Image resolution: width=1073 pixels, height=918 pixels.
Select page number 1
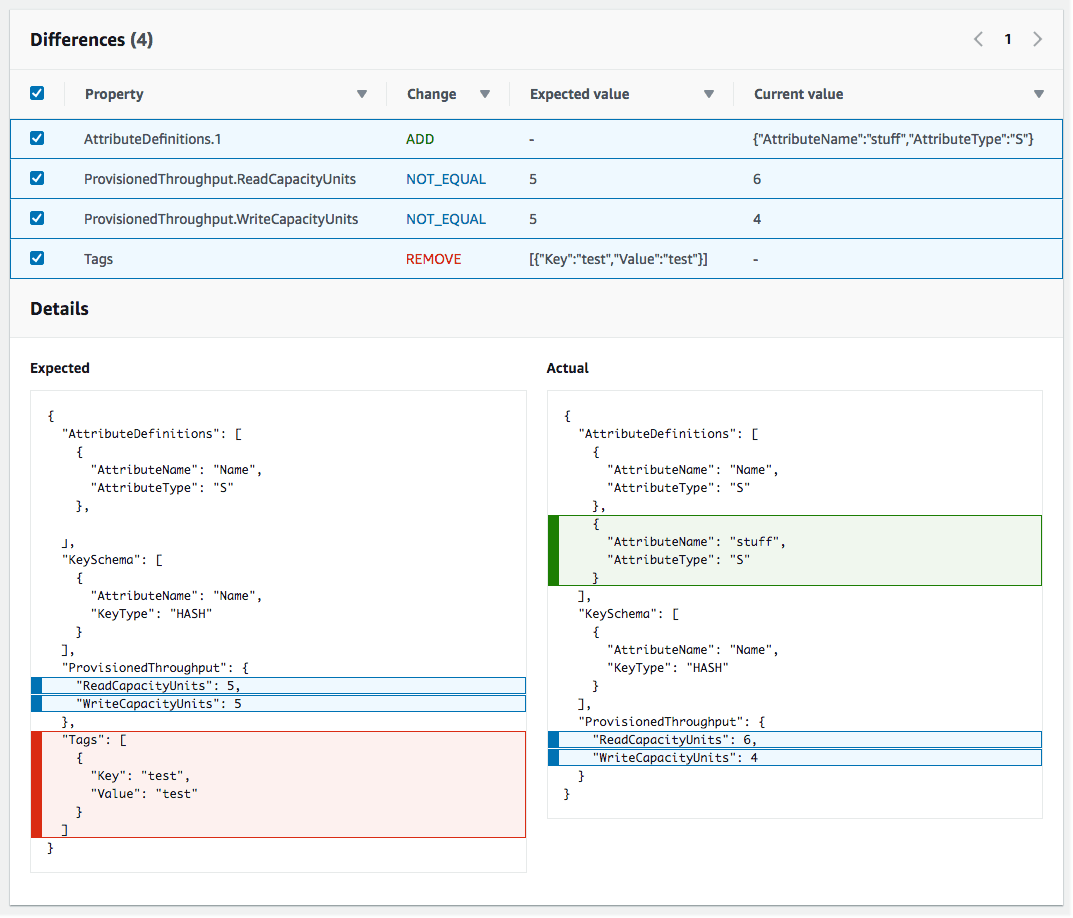pos(1007,39)
